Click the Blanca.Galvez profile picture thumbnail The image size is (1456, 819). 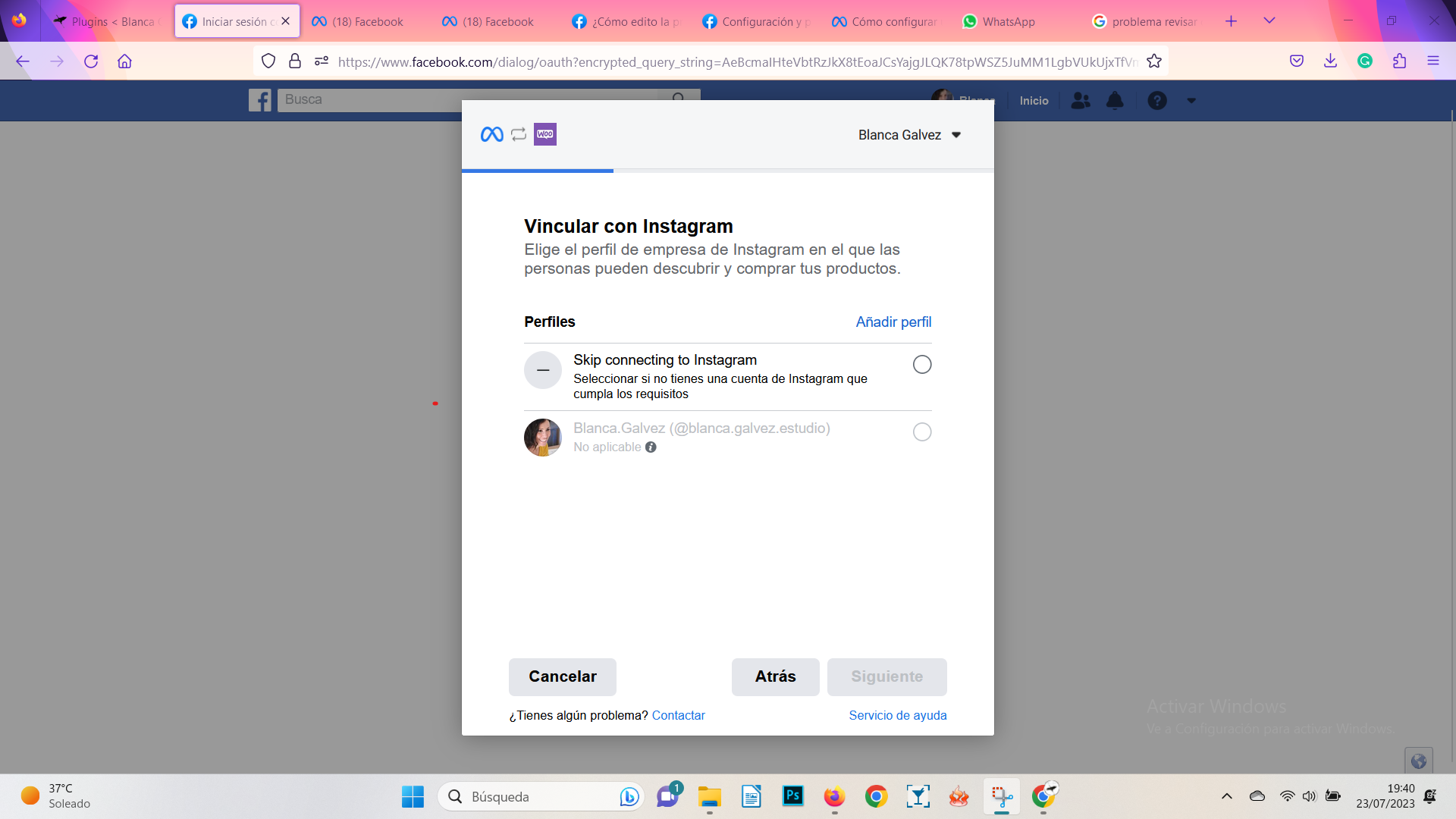[x=543, y=438]
